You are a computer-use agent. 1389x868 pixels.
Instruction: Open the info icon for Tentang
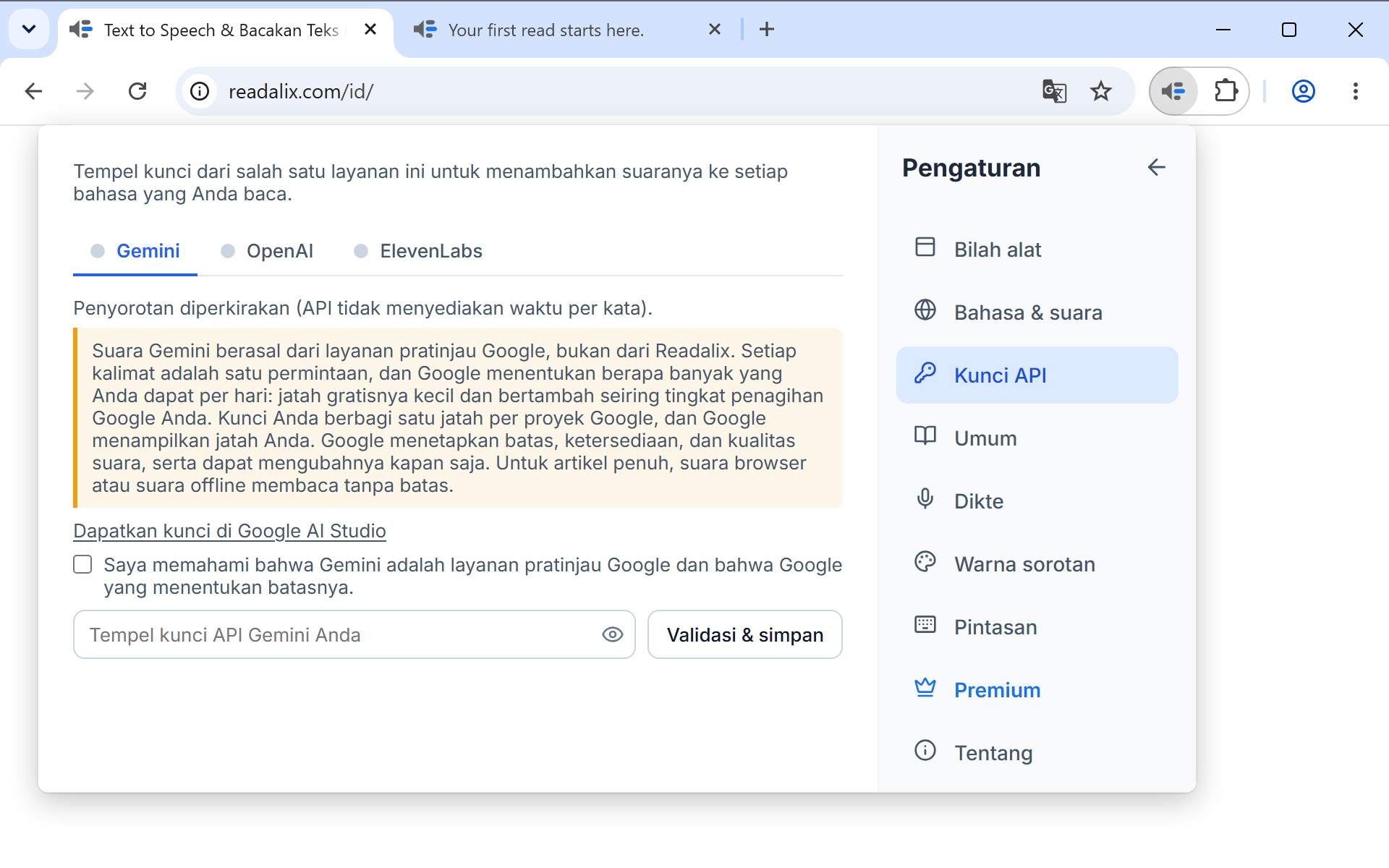(925, 750)
